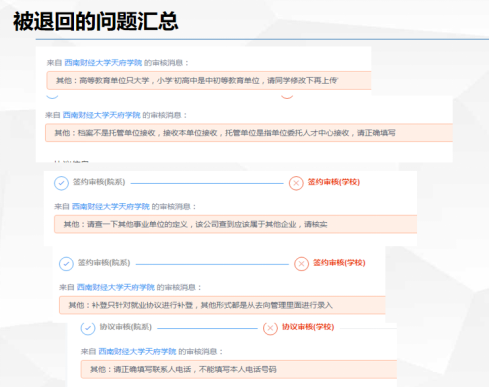
Task: Click the red X icon for 签约审核(学校) above the 其他事业单位 message
Action: (x=296, y=183)
